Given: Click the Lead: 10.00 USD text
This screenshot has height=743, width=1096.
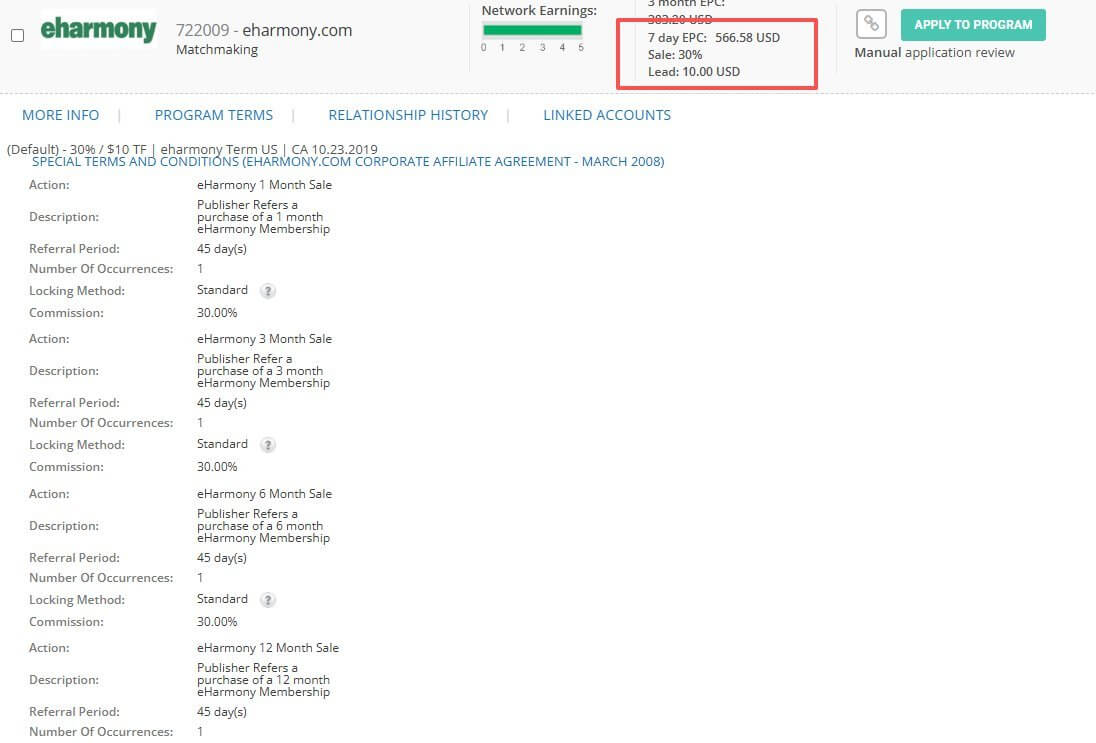Looking at the screenshot, I should coord(694,71).
